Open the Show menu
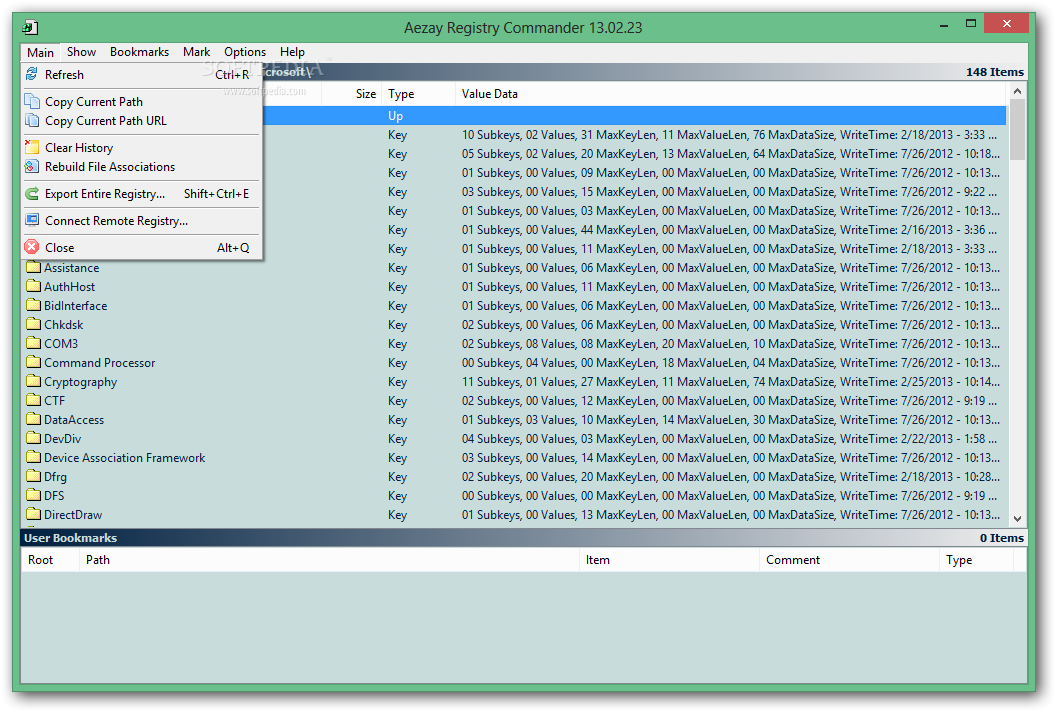Image resolution: width=1056 pixels, height=712 pixels. [x=81, y=52]
